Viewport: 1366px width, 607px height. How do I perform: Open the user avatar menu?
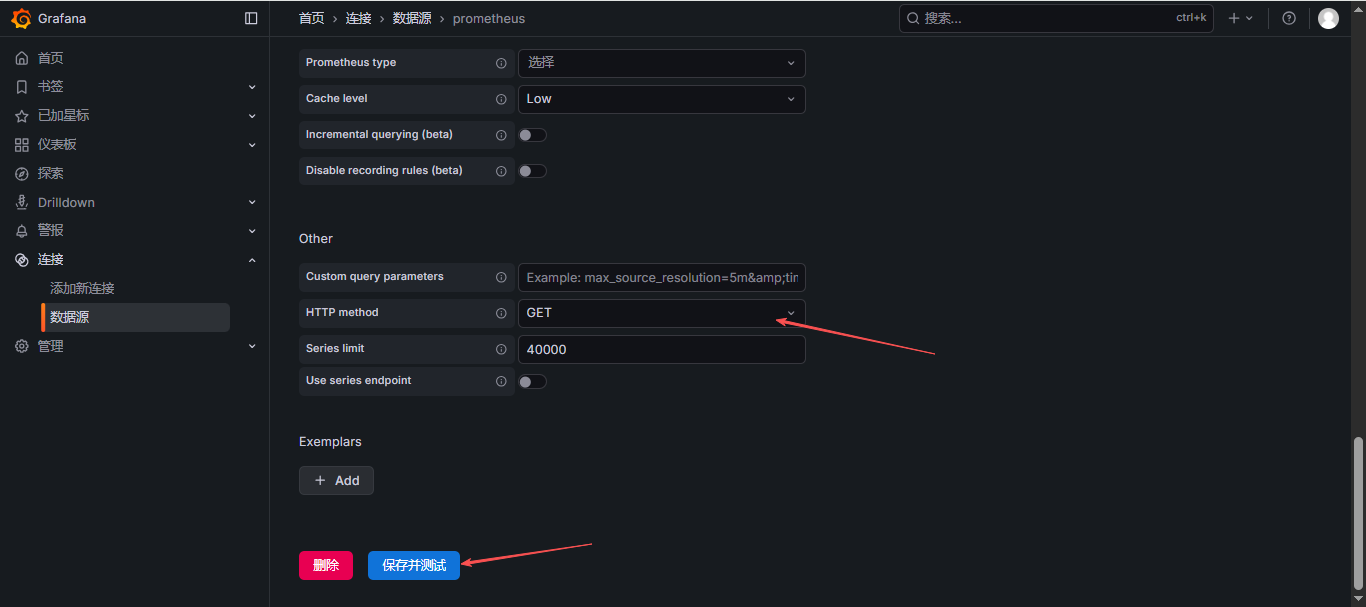pos(1328,18)
